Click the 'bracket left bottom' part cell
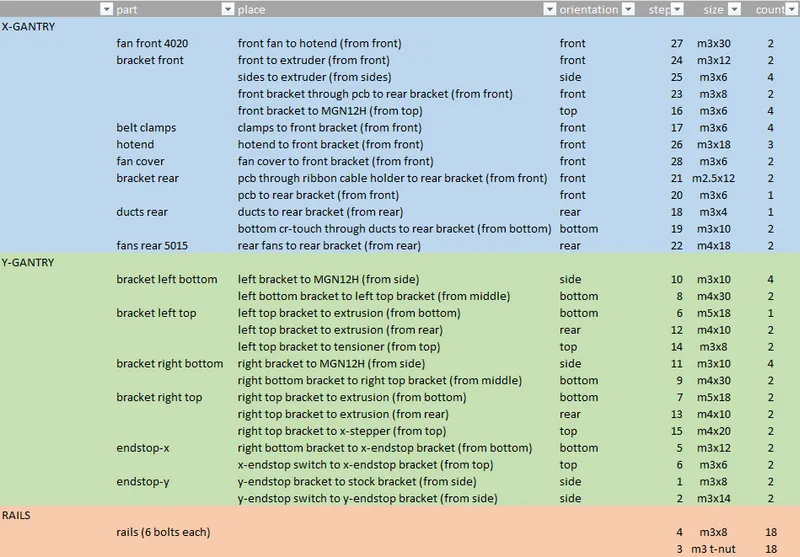Screen dimensions: 800x557 point(167,279)
